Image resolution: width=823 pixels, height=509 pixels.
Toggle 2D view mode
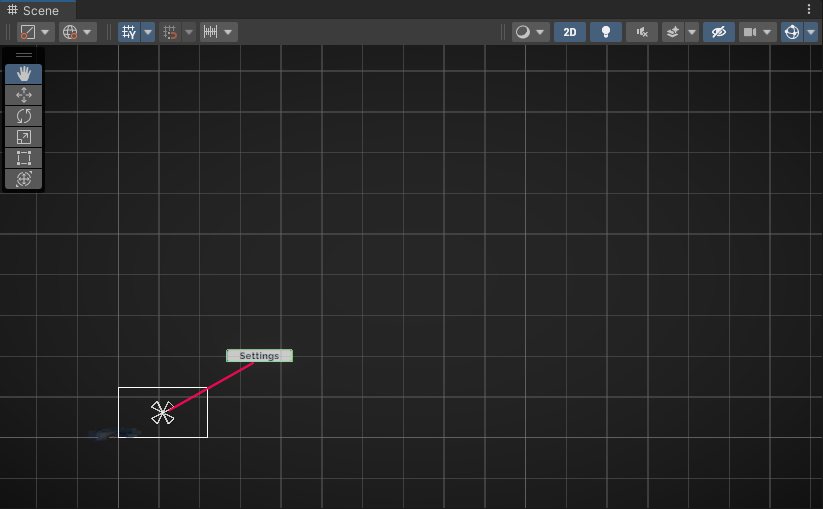click(x=570, y=32)
